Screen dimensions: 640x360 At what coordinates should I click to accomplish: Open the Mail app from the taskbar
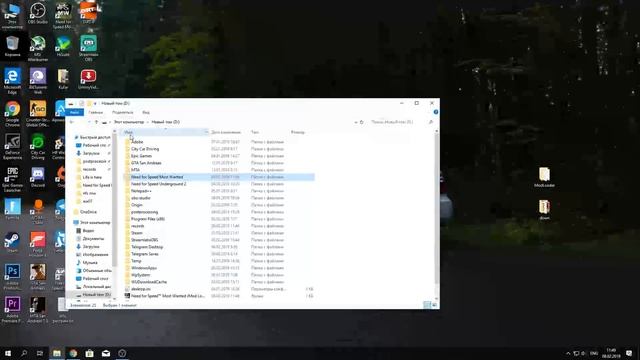click(x=106, y=353)
